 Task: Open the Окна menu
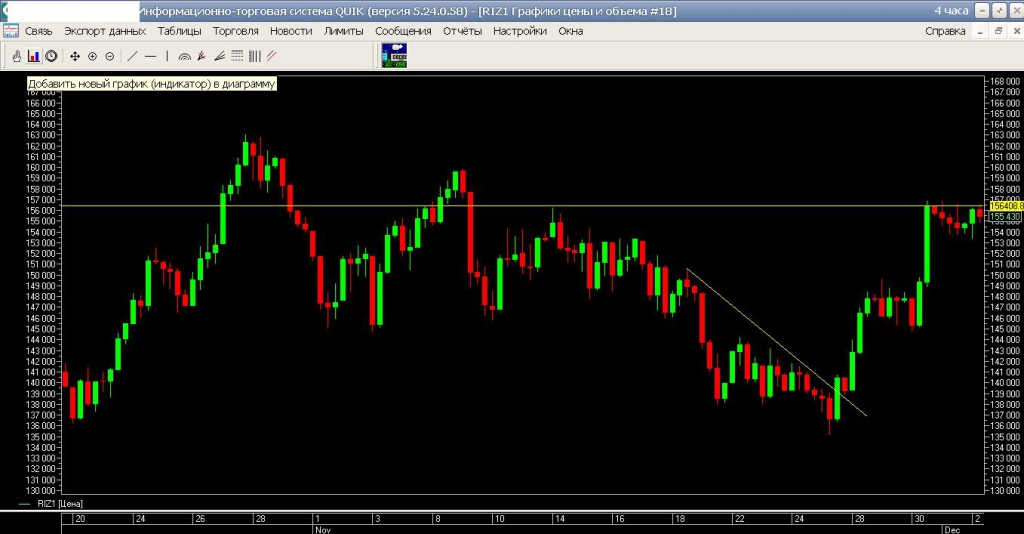point(571,31)
